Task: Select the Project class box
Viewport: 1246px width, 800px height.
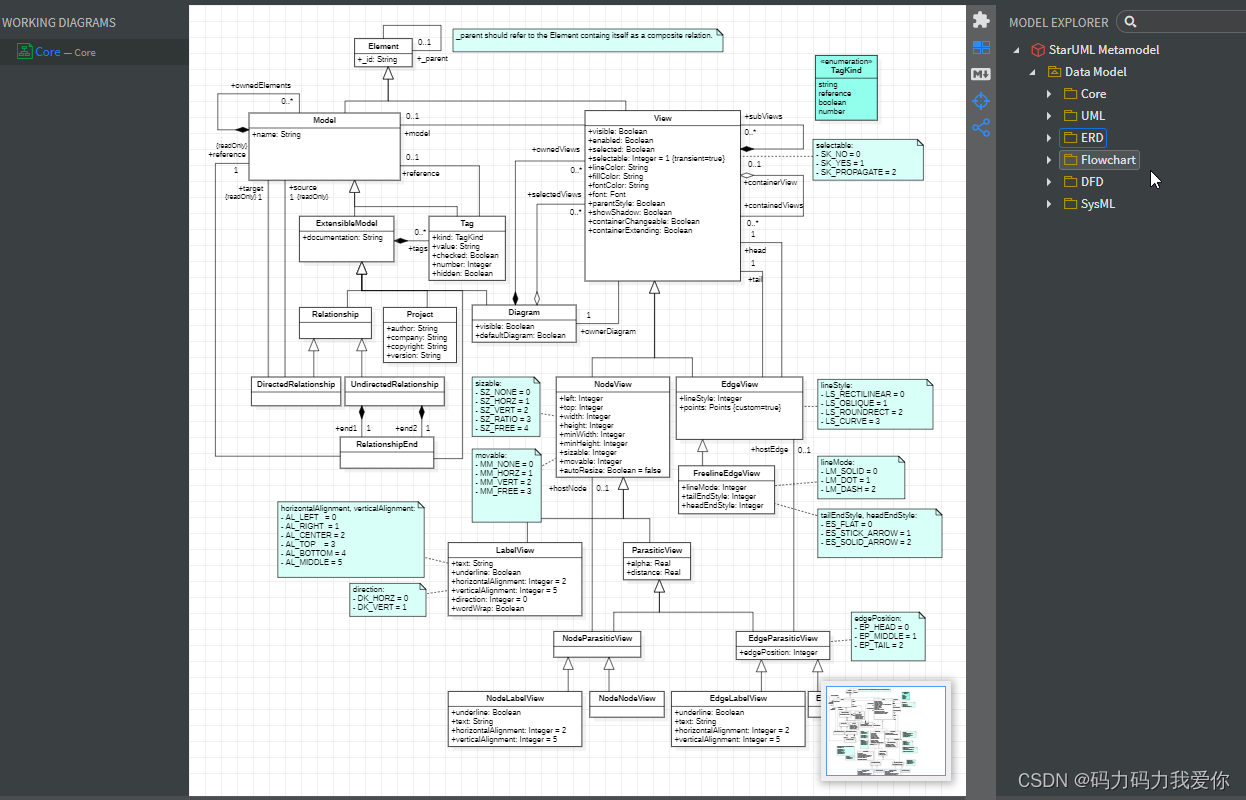Action: pos(419,335)
